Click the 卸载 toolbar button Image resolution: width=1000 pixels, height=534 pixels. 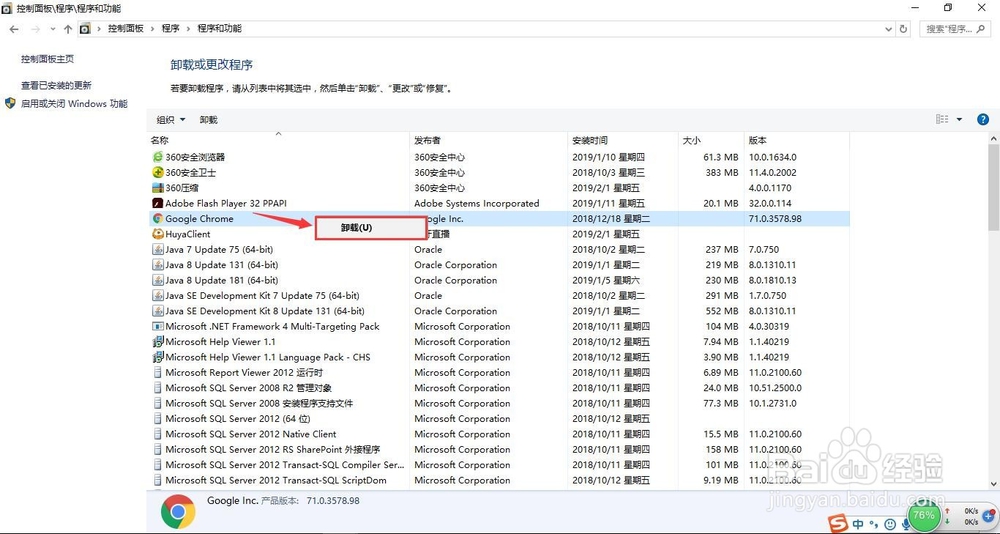(x=209, y=119)
